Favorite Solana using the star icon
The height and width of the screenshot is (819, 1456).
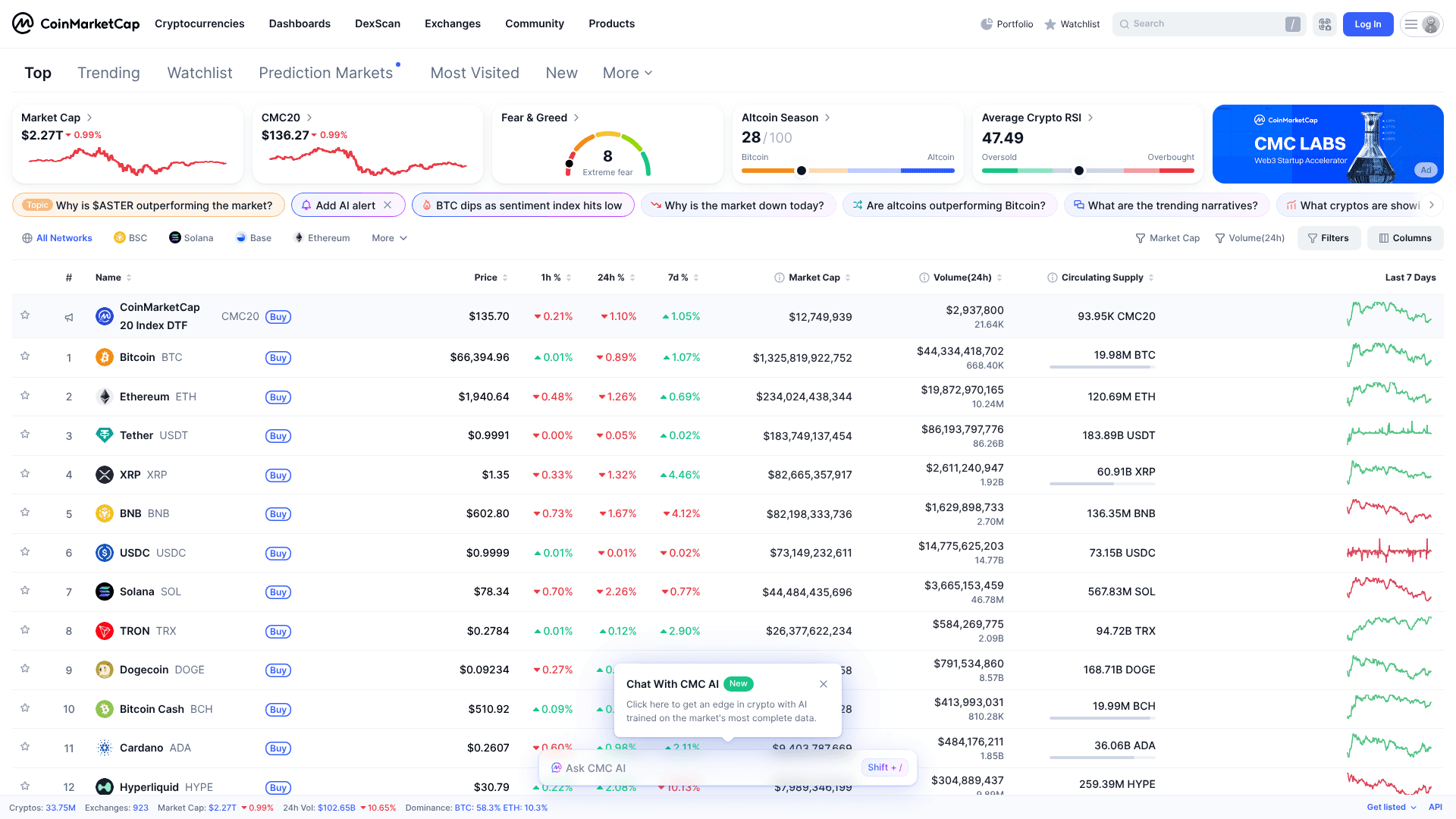tap(25, 591)
